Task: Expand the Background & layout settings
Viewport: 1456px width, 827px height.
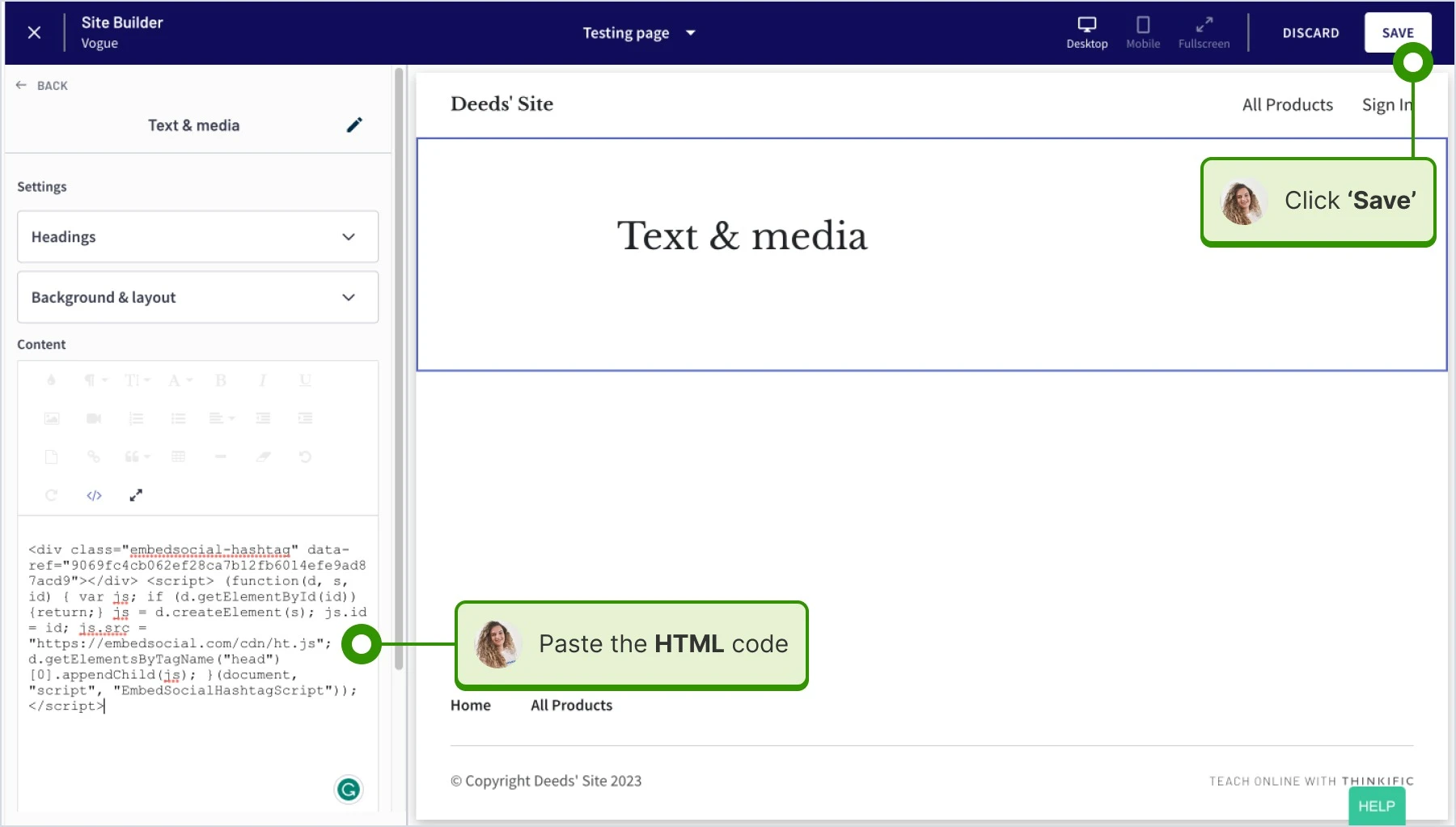Action: (x=197, y=297)
